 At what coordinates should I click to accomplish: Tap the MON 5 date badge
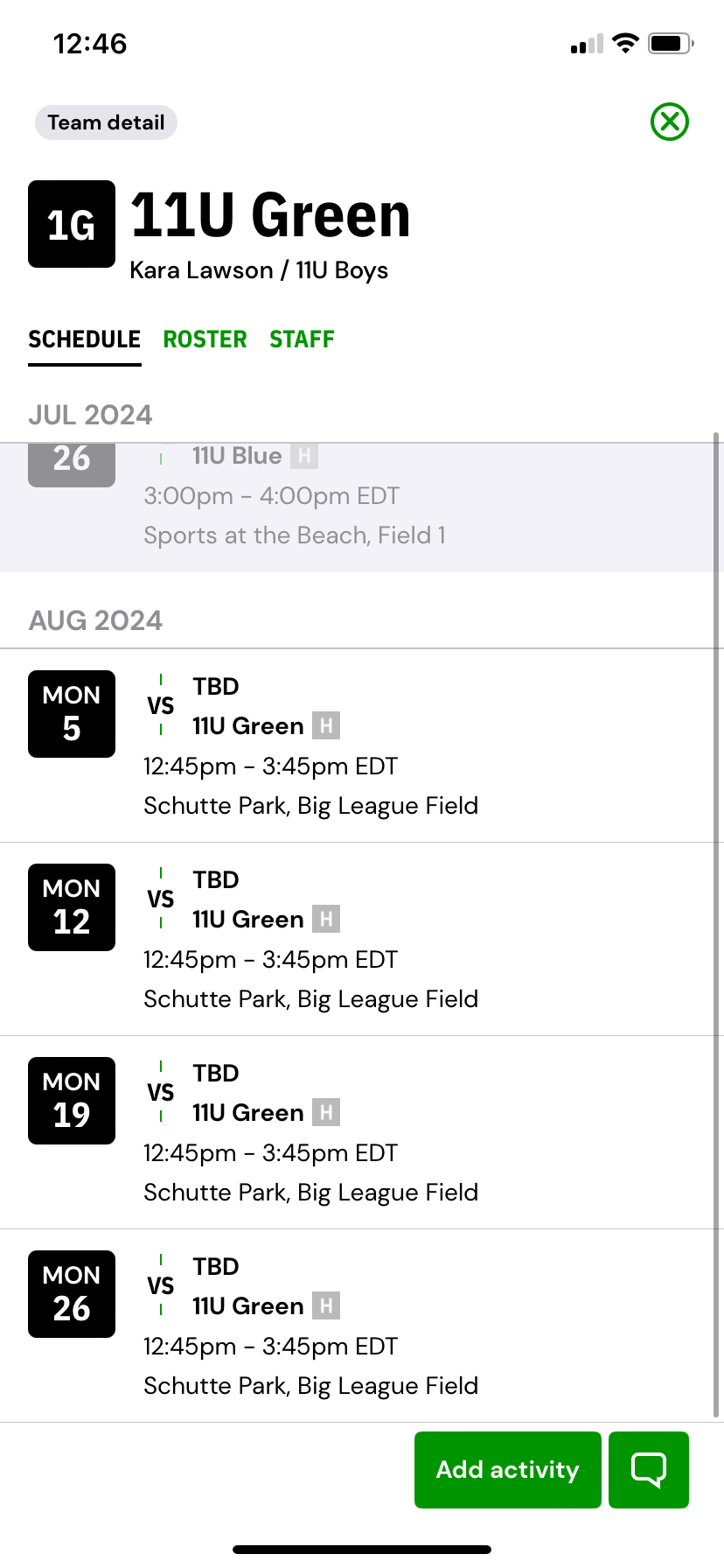coord(72,714)
